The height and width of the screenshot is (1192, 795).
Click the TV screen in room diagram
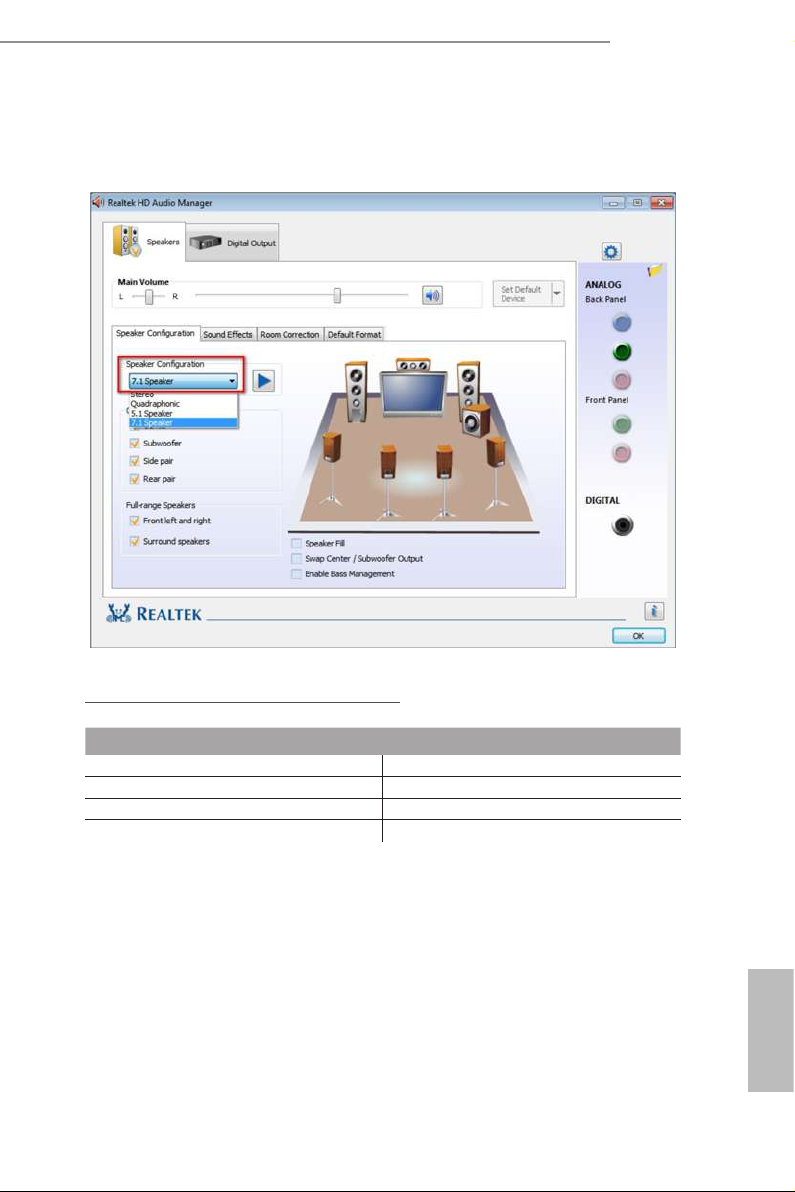tap(413, 394)
